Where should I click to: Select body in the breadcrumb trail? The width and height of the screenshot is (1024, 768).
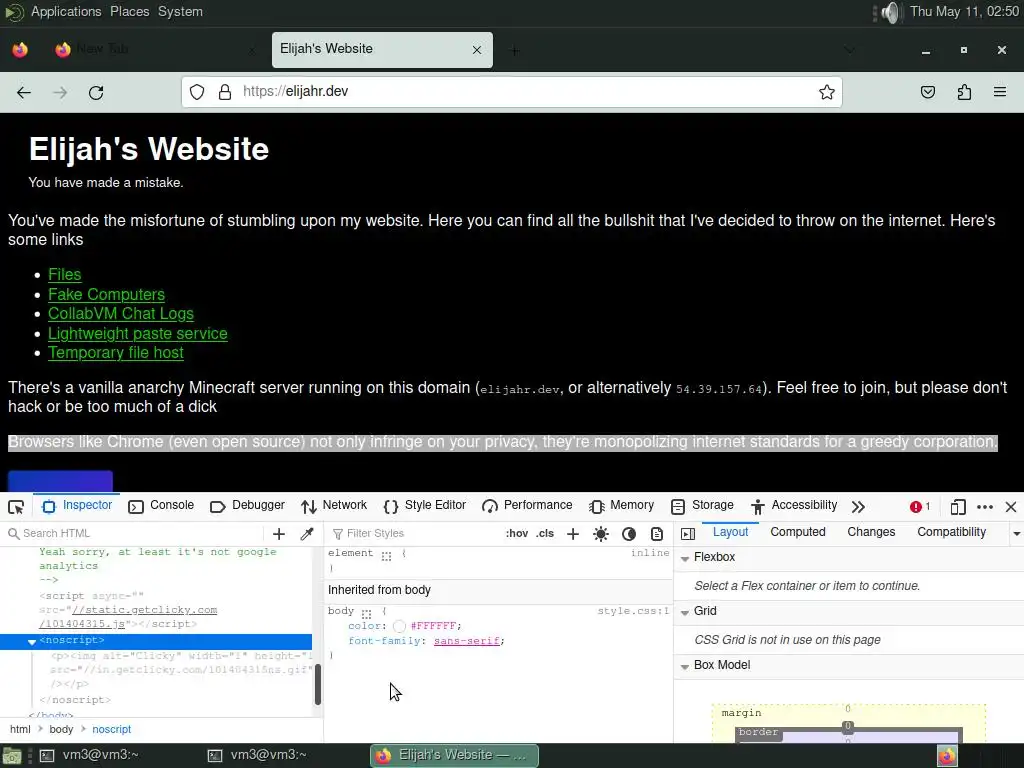[x=61, y=729]
